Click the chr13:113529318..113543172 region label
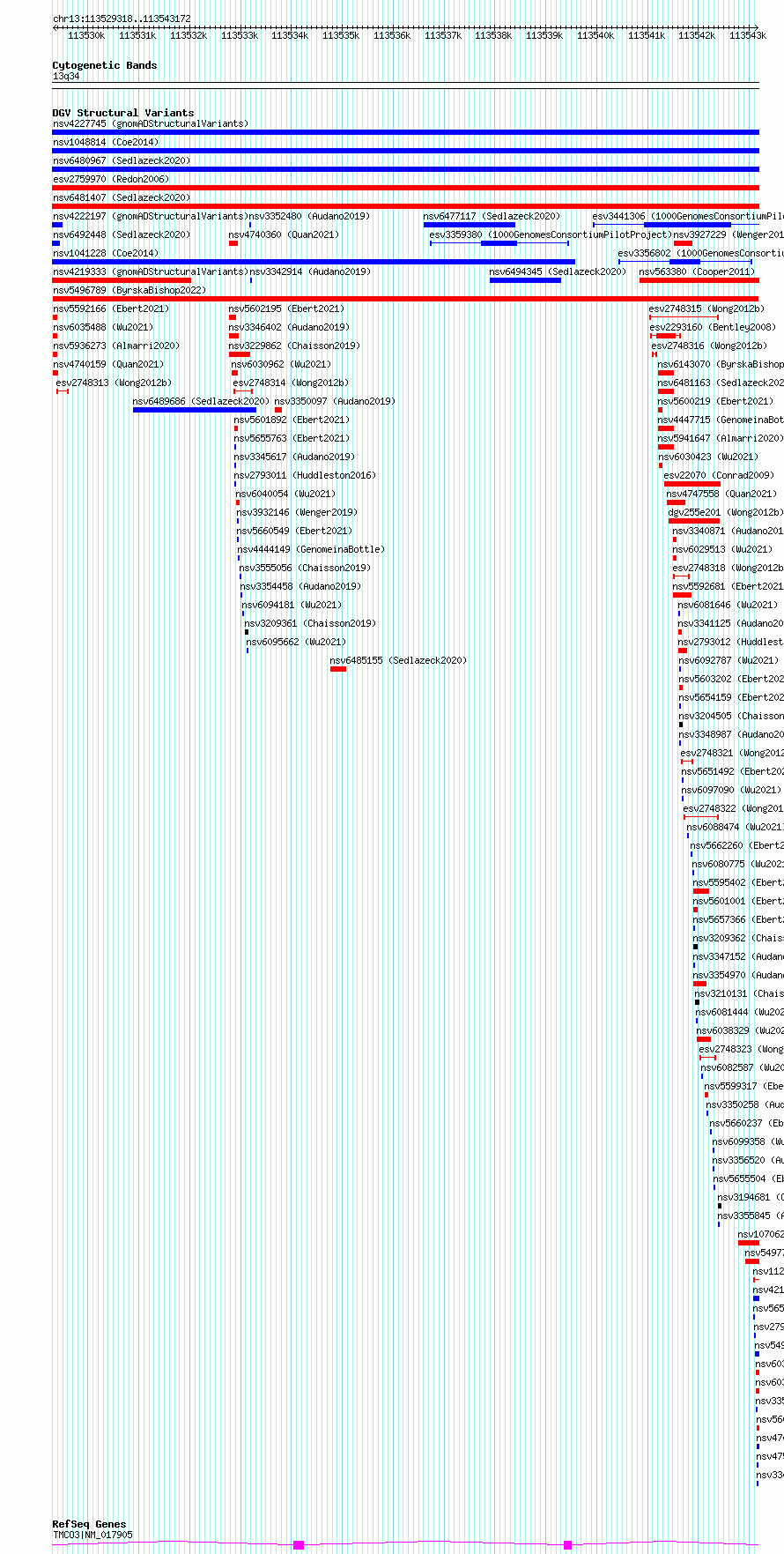The image size is (784, 1554). click(122, 19)
